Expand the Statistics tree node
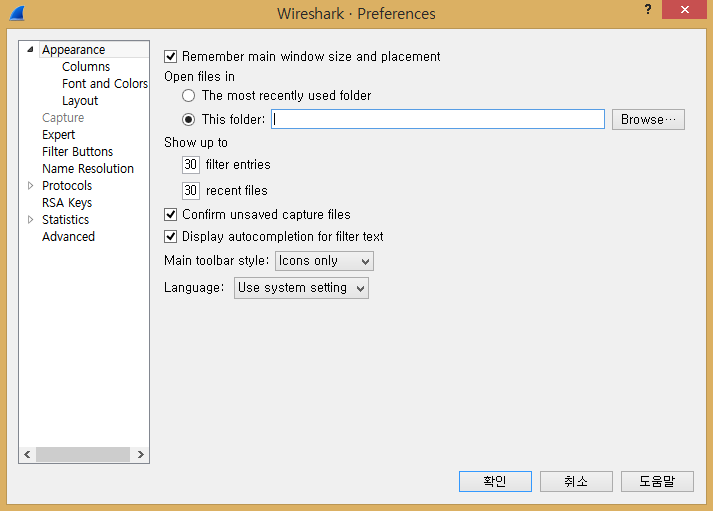 tap(30, 220)
